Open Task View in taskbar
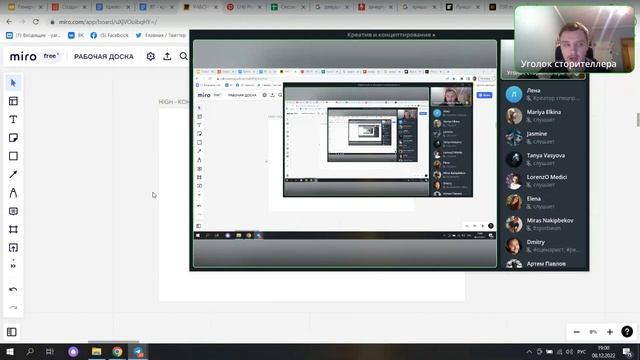The image size is (640, 360). click(x=50, y=351)
